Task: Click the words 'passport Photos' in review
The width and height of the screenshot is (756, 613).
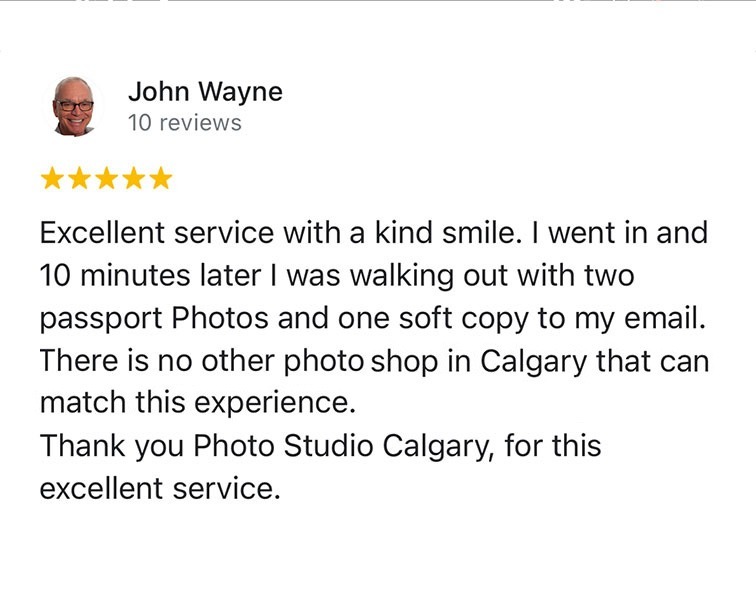Action: click(154, 319)
